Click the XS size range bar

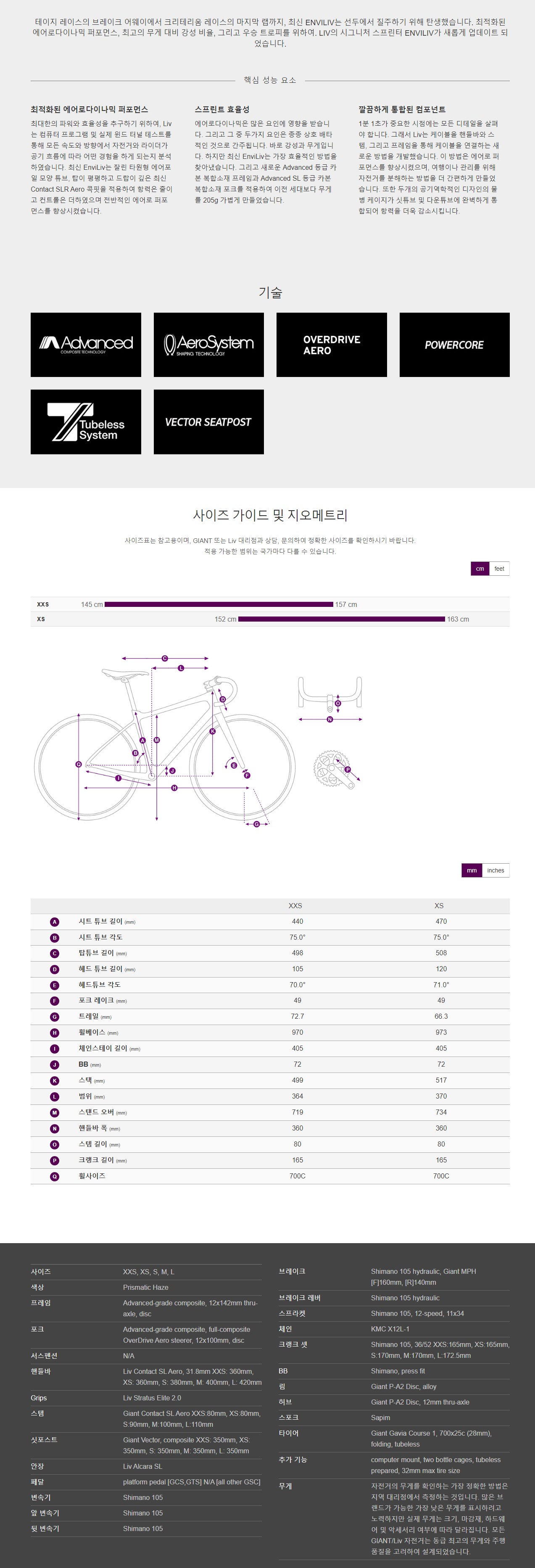tap(341, 619)
